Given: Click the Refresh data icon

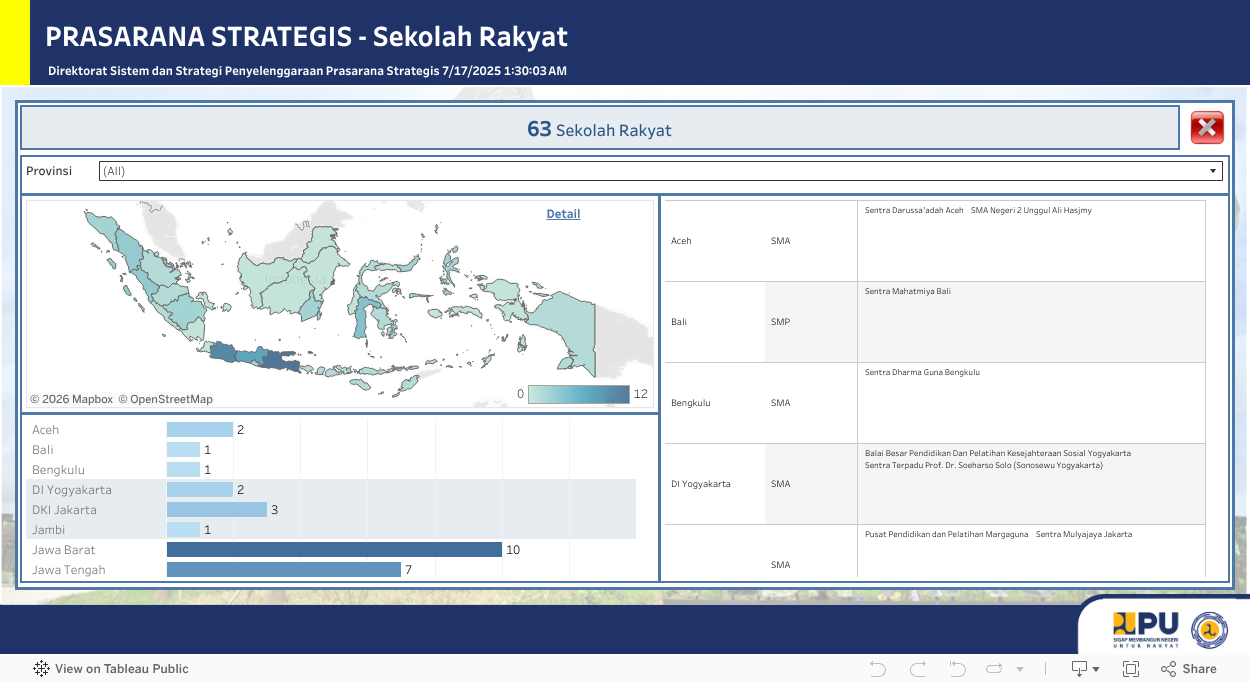Looking at the screenshot, I should tap(994, 669).
